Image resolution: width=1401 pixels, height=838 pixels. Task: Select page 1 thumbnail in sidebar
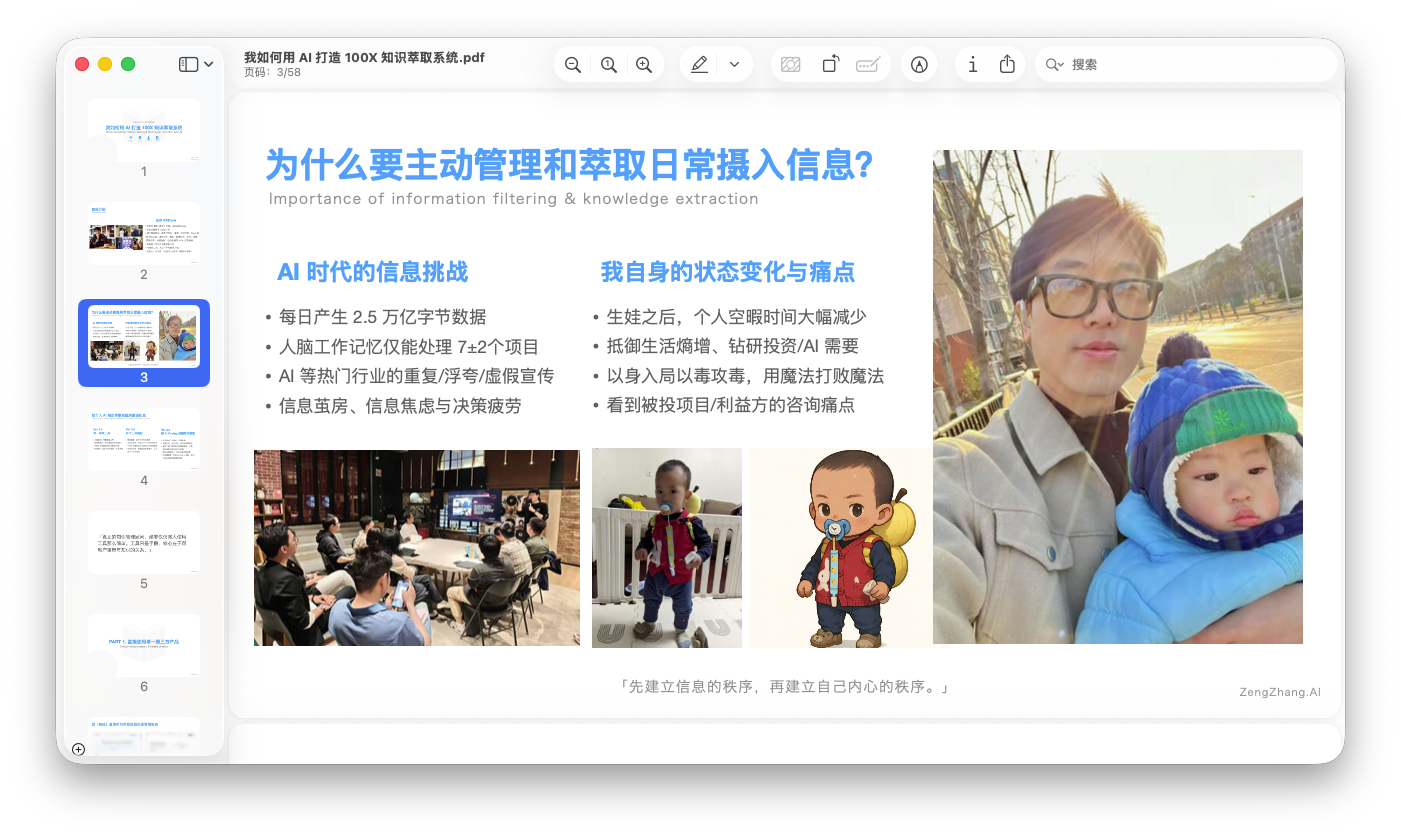click(x=144, y=130)
